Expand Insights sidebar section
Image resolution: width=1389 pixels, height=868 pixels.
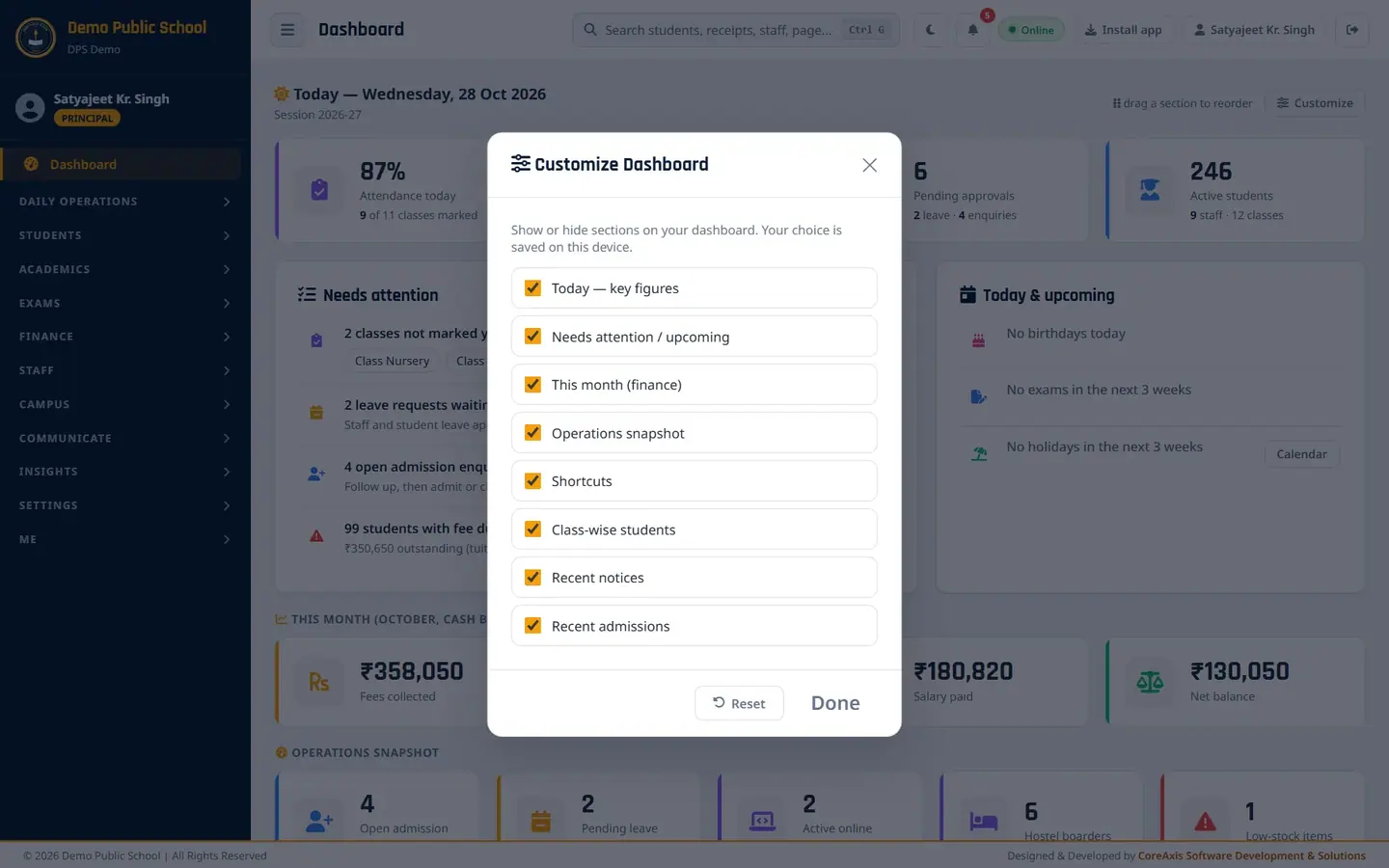point(124,472)
